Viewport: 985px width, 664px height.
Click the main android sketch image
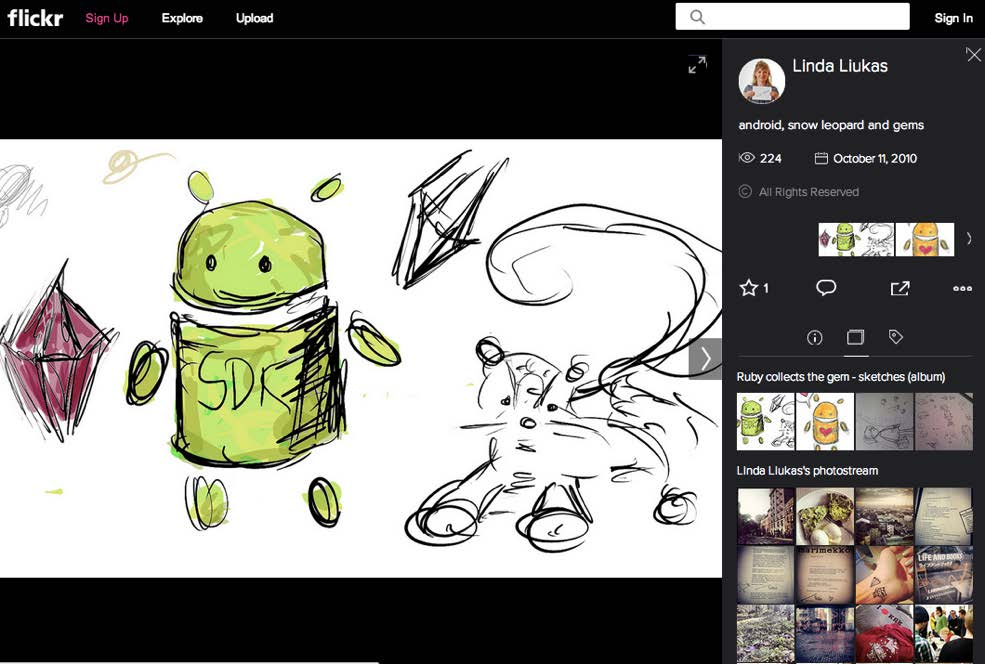coord(361,358)
